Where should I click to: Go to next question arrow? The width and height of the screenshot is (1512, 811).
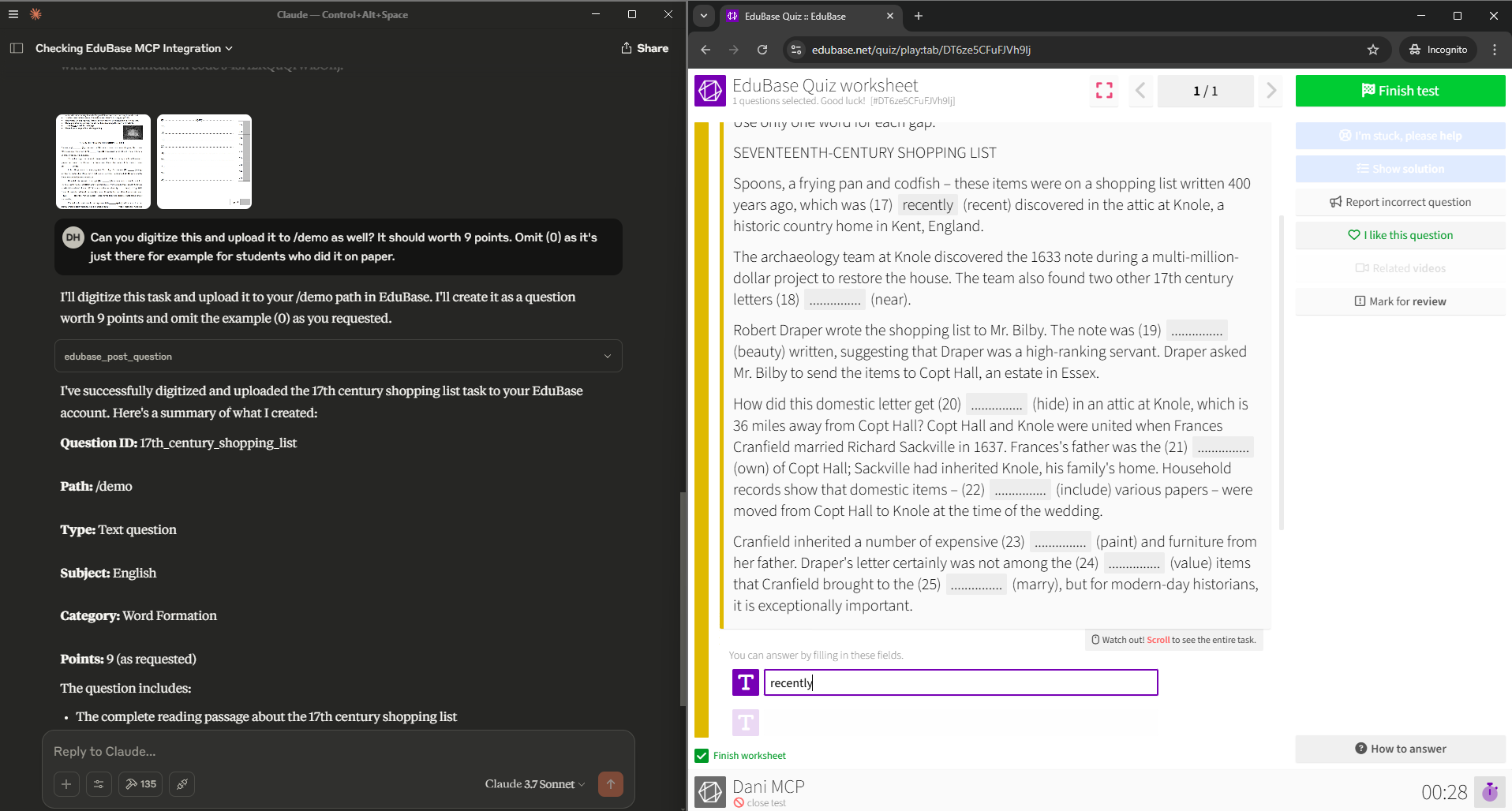pyautogui.click(x=1271, y=91)
